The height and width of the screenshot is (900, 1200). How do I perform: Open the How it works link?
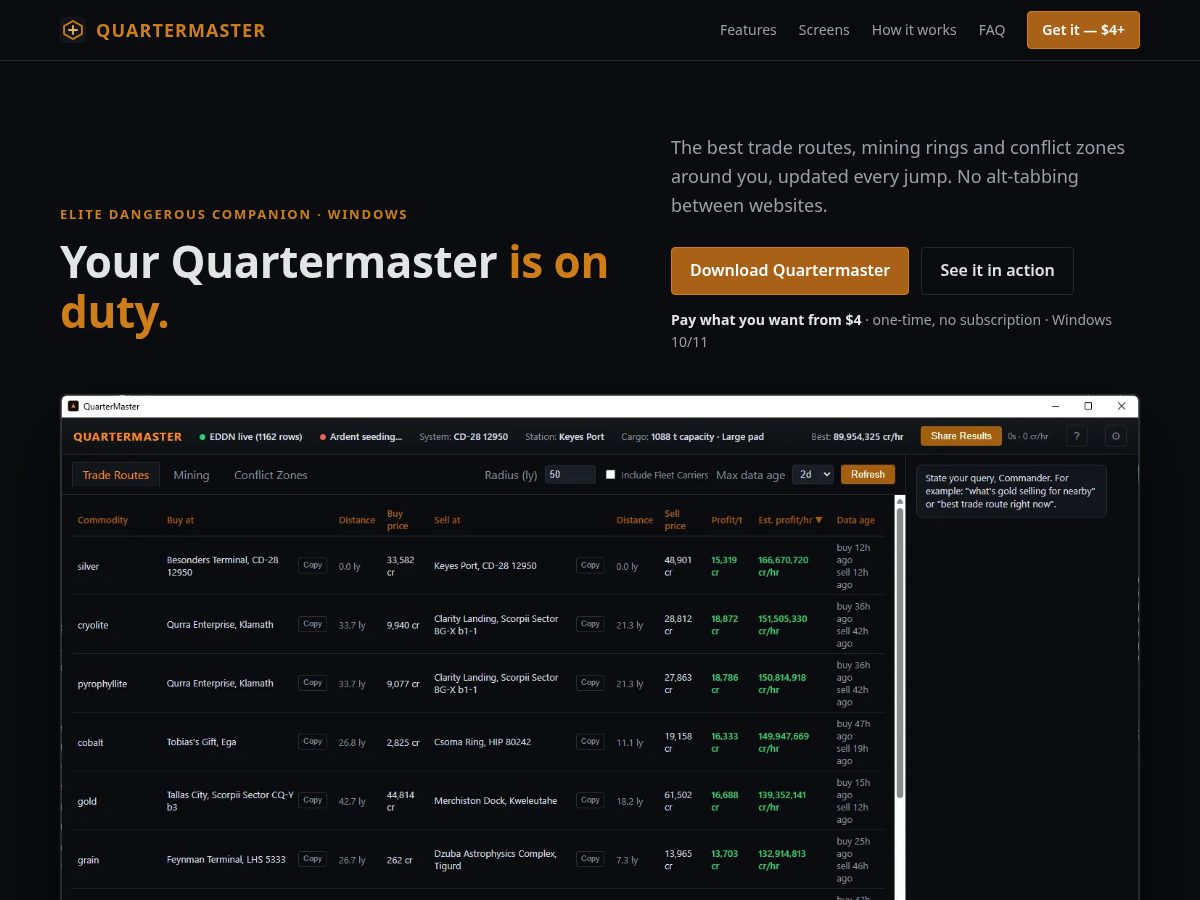[x=914, y=30]
